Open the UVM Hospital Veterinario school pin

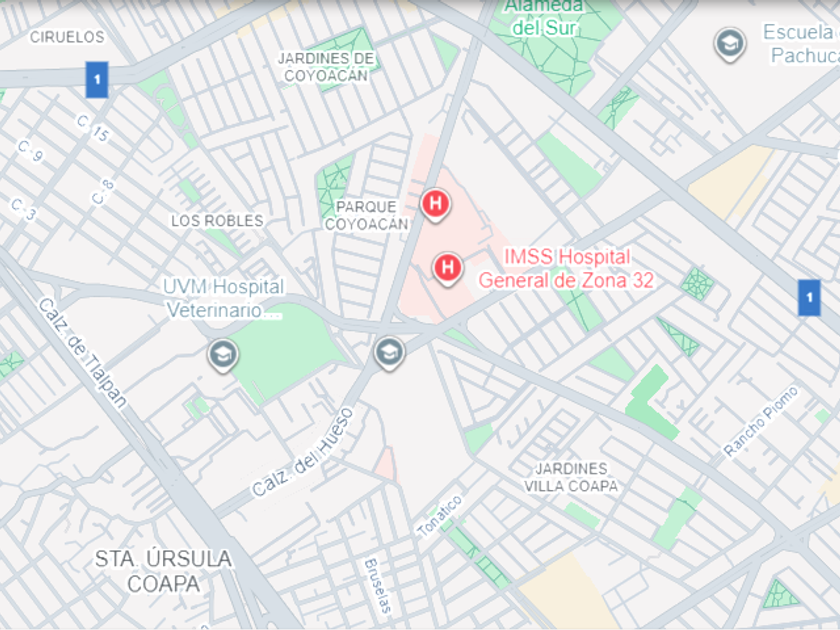(x=223, y=356)
